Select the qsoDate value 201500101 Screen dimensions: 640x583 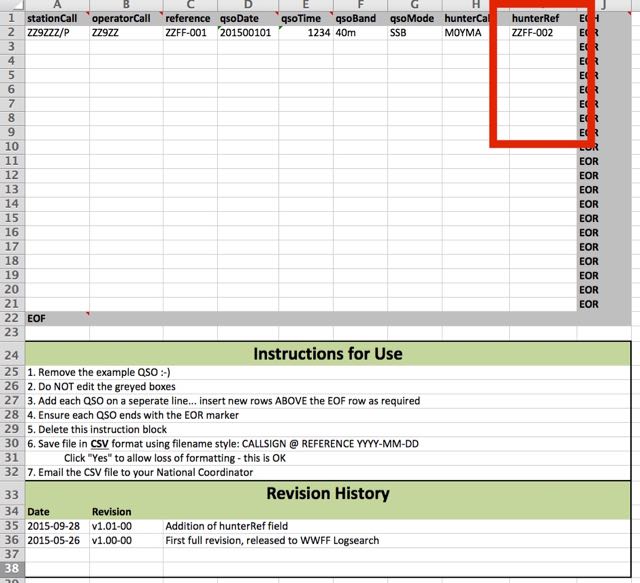pyautogui.click(x=246, y=32)
